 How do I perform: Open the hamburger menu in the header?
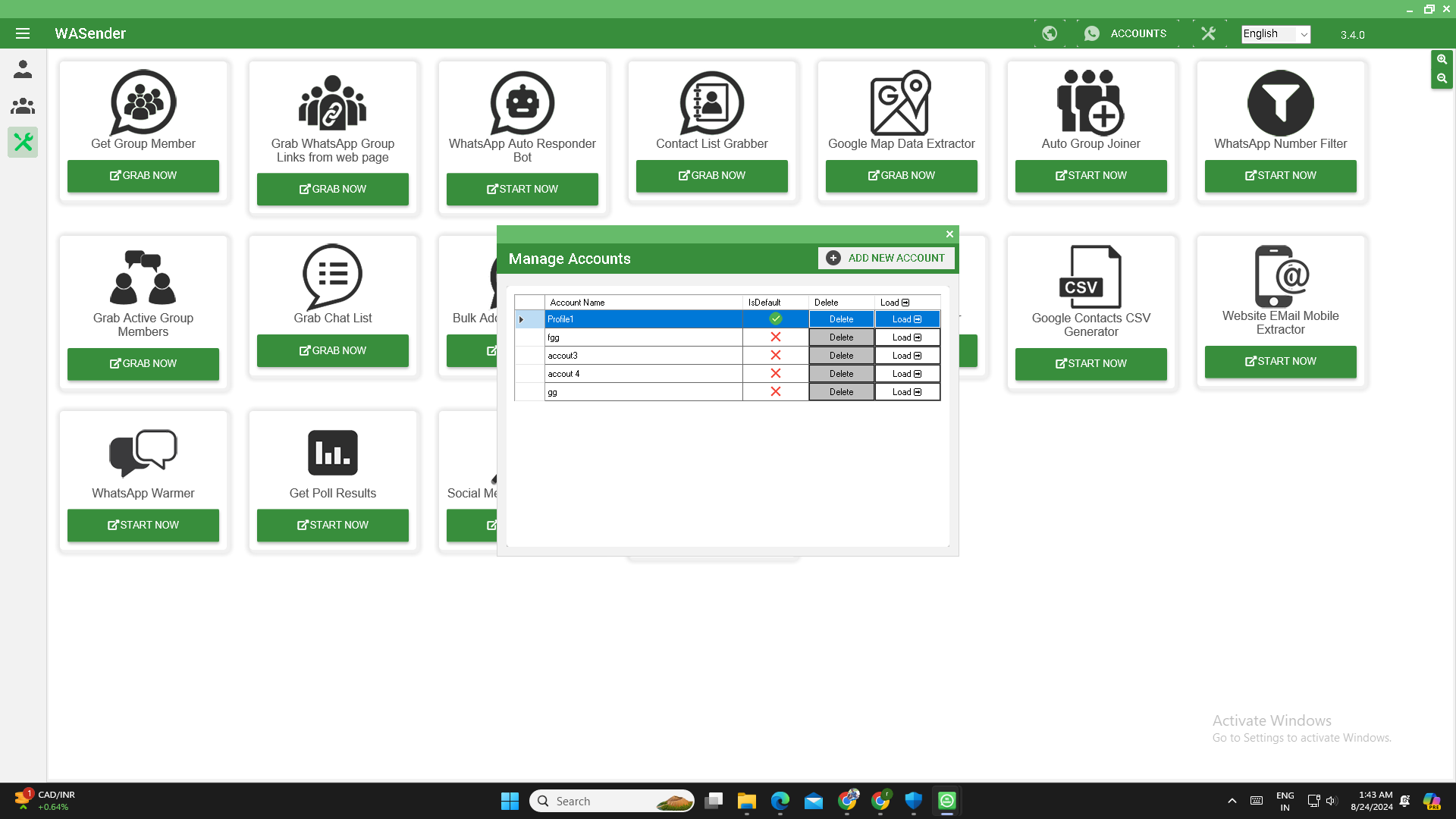coord(23,33)
